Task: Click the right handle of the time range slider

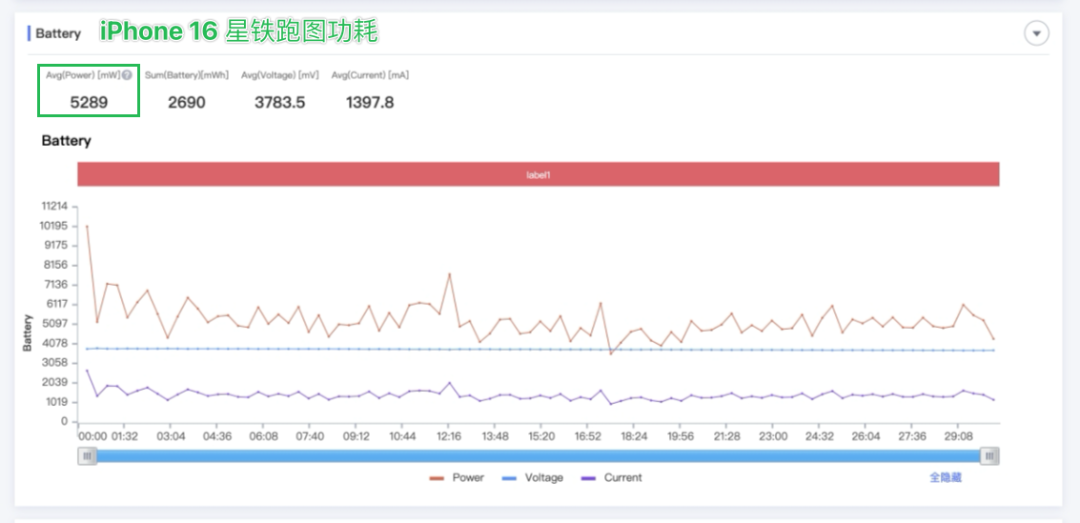Action: click(989, 456)
